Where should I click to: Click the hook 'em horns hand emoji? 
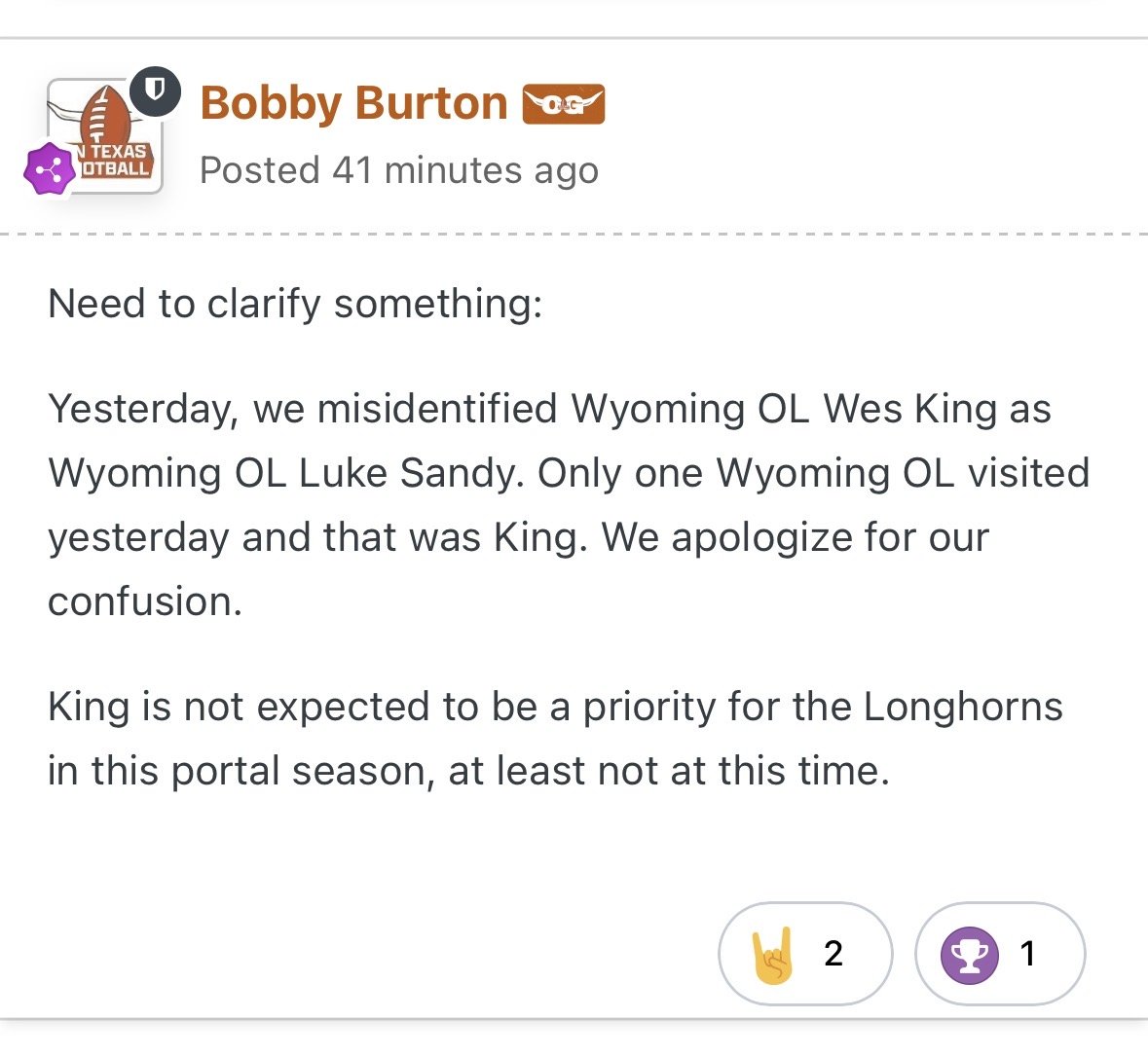773,954
